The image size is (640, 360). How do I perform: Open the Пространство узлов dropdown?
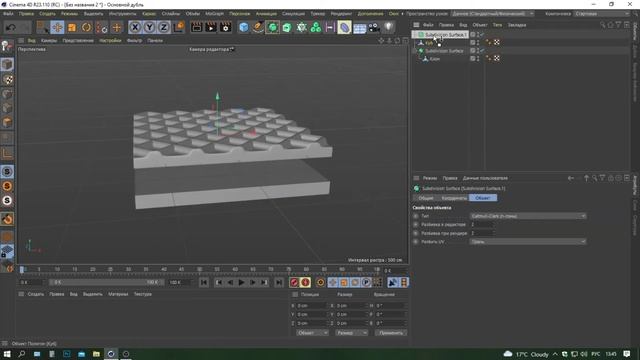pos(493,13)
